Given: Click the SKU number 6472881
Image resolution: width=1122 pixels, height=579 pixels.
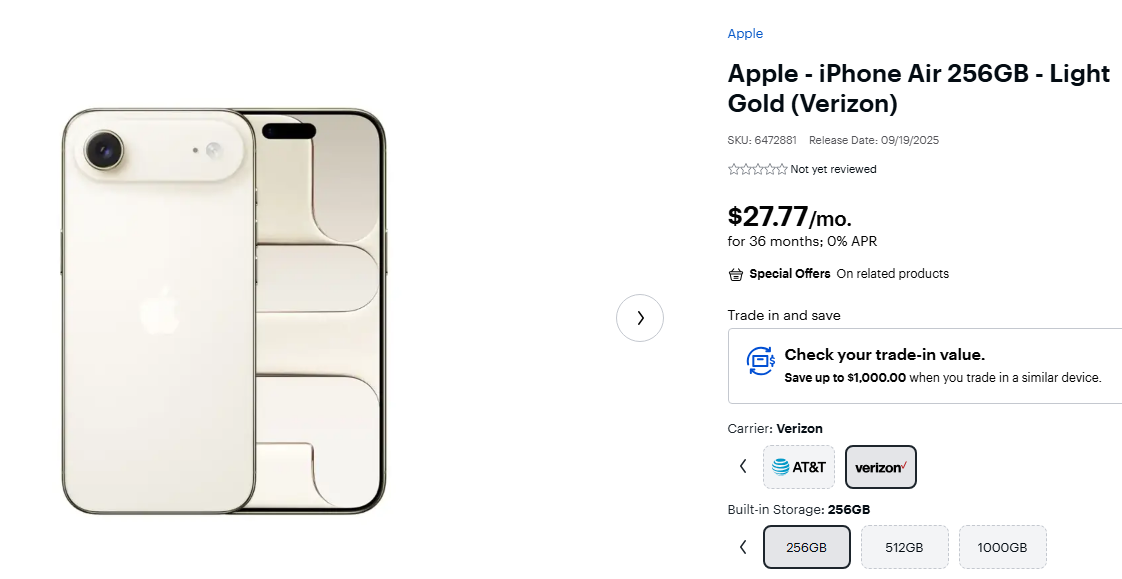Looking at the screenshot, I should point(776,140).
